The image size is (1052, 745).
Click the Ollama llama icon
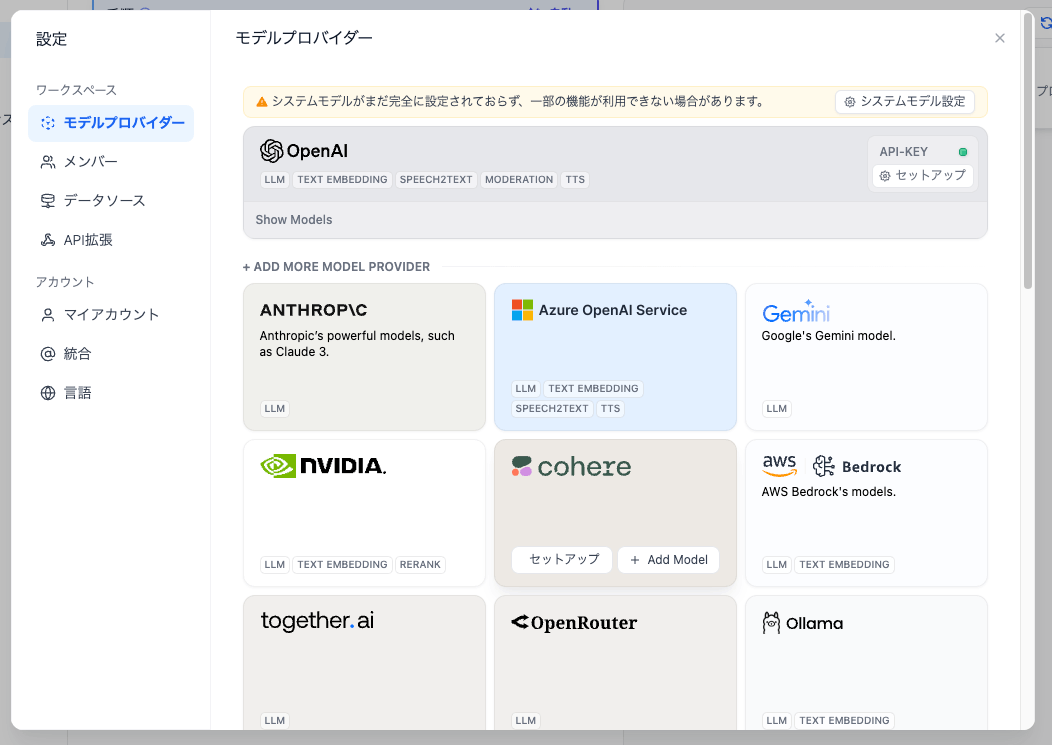[772, 623]
